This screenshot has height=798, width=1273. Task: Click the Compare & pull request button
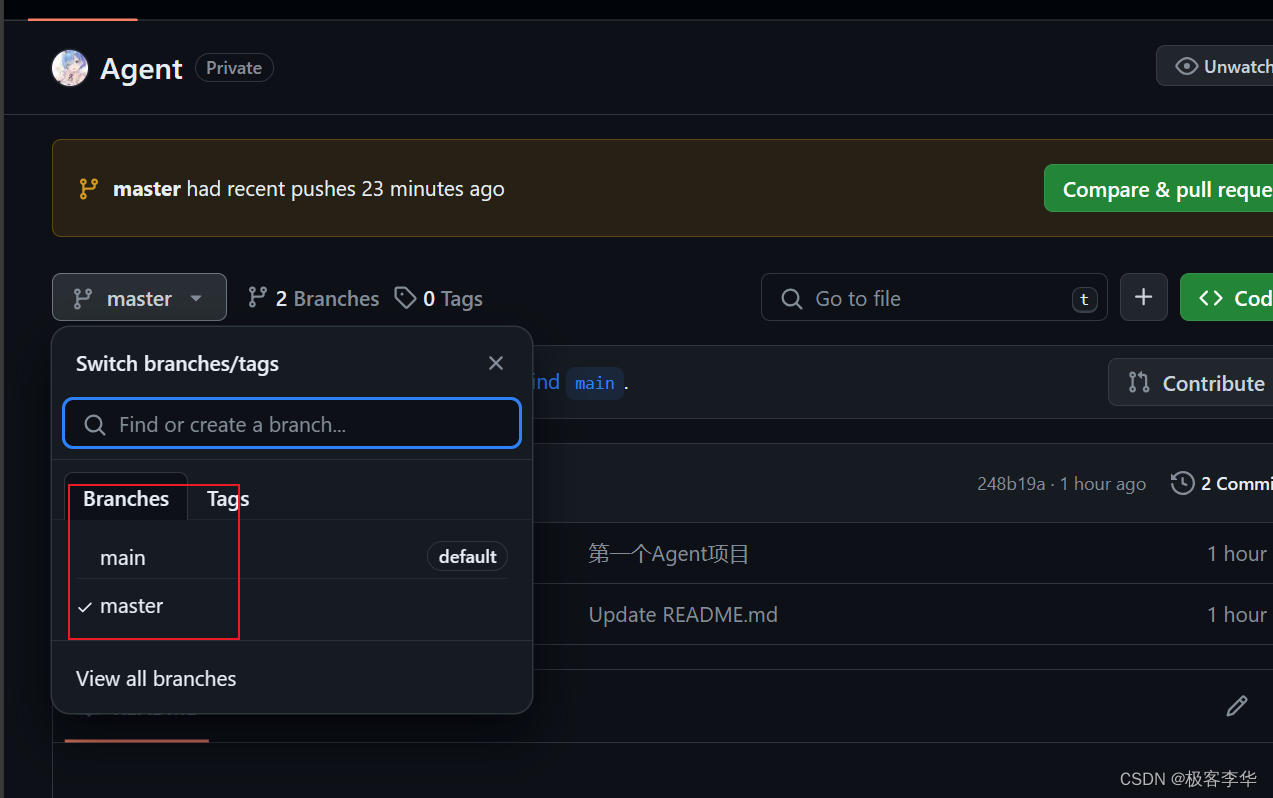[1159, 189]
